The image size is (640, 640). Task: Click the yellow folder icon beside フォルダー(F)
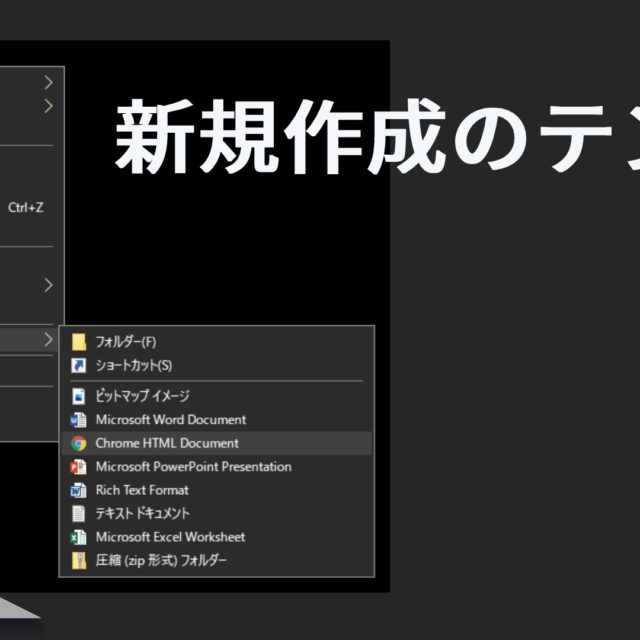79,342
